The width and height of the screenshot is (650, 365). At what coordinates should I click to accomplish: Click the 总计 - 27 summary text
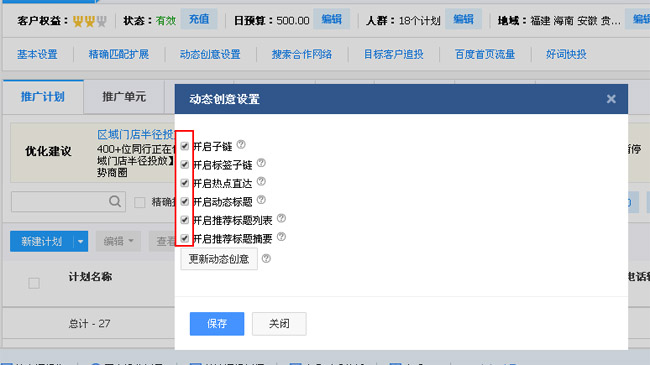90,324
